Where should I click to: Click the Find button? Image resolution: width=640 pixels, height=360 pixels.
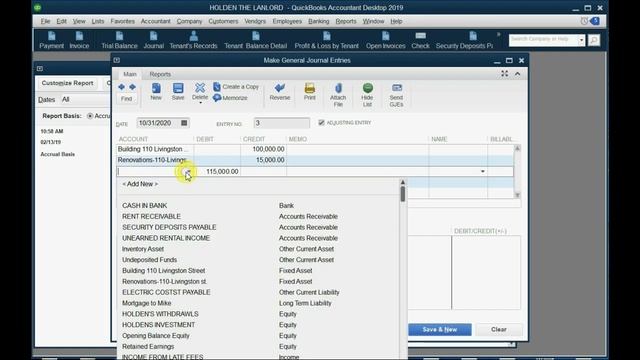[x=127, y=99]
